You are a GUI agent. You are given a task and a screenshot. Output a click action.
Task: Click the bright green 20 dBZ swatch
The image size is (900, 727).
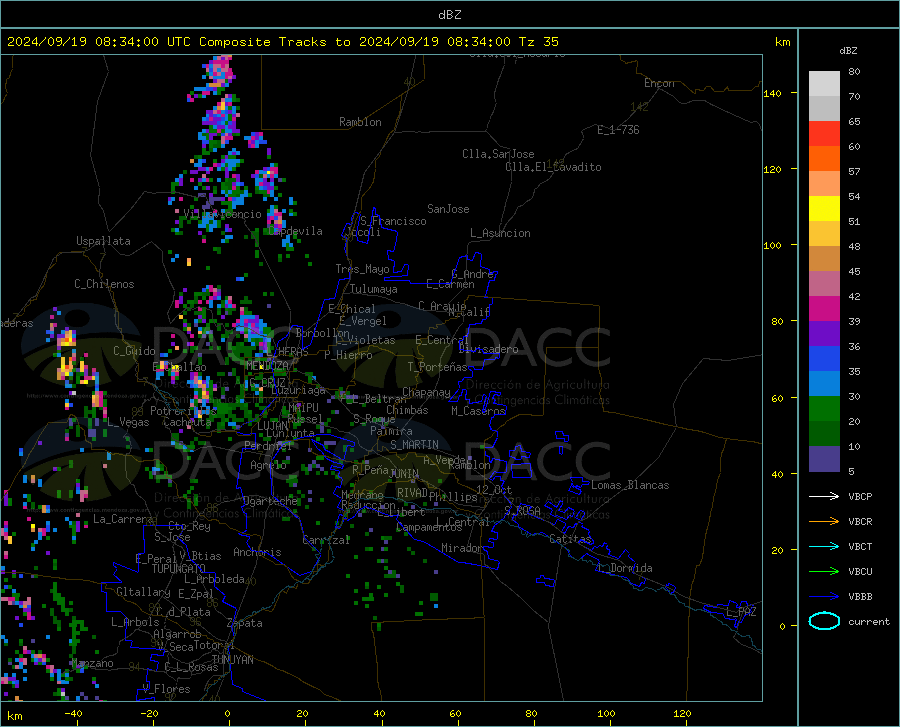[x=824, y=409]
